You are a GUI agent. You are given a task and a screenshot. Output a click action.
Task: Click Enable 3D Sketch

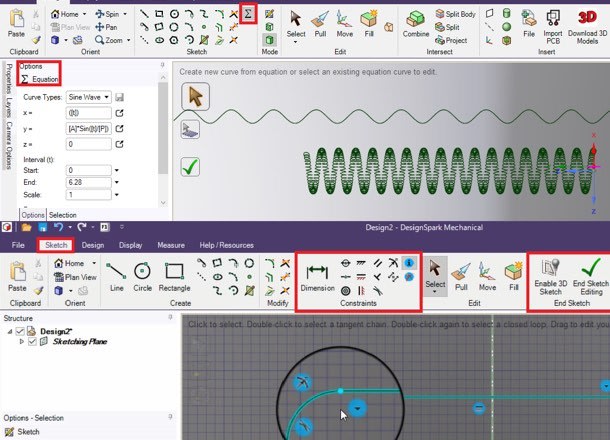550,277
